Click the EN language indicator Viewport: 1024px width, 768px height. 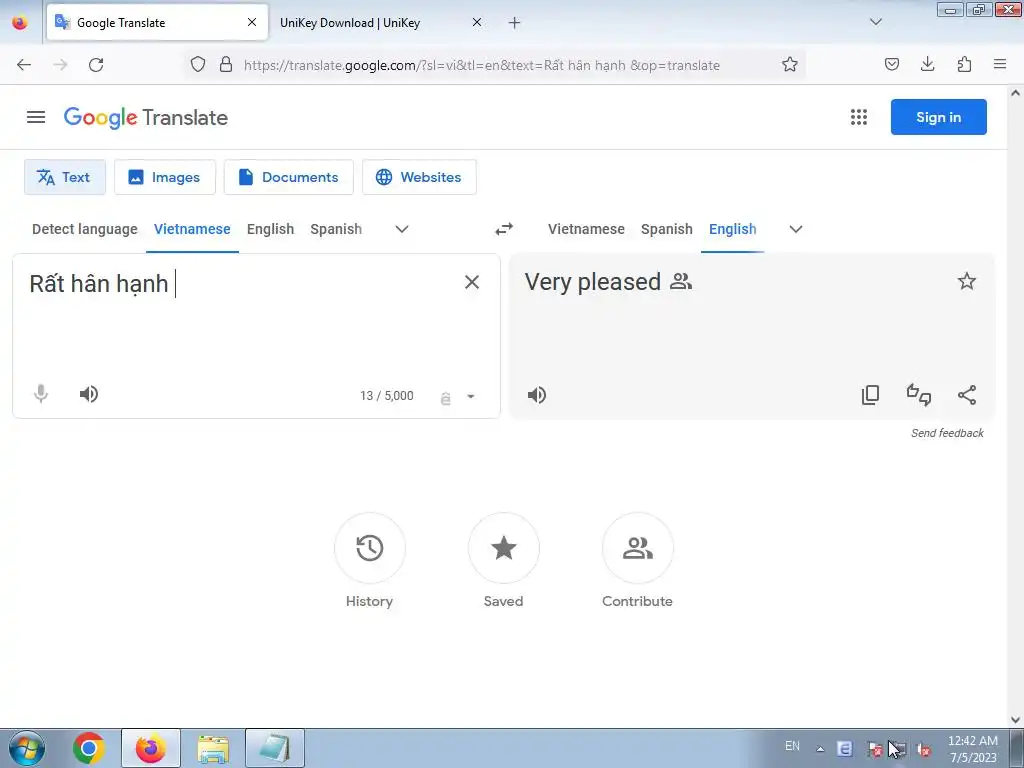click(792, 746)
